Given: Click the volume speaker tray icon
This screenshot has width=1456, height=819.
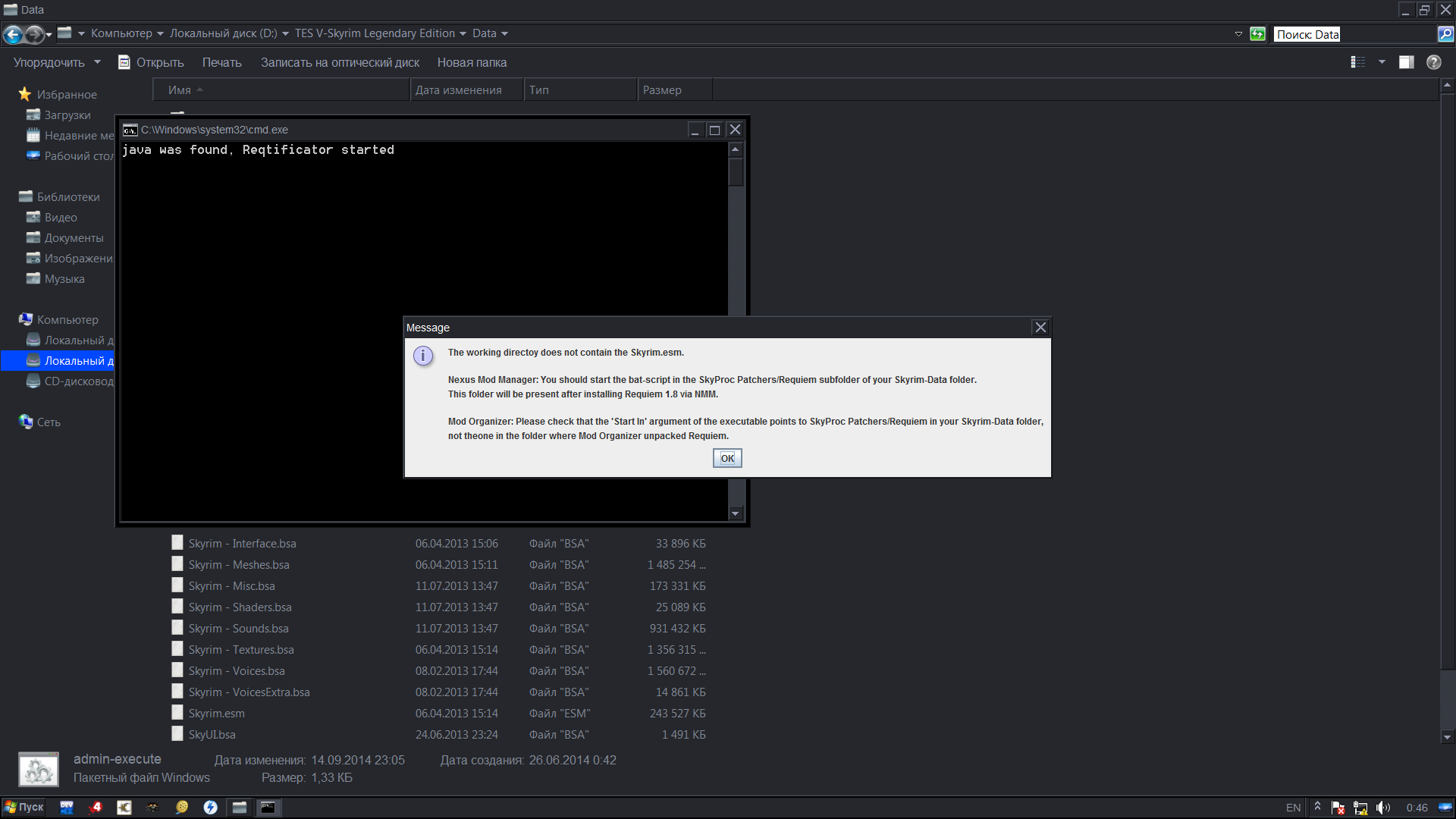Looking at the screenshot, I should point(1382,808).
